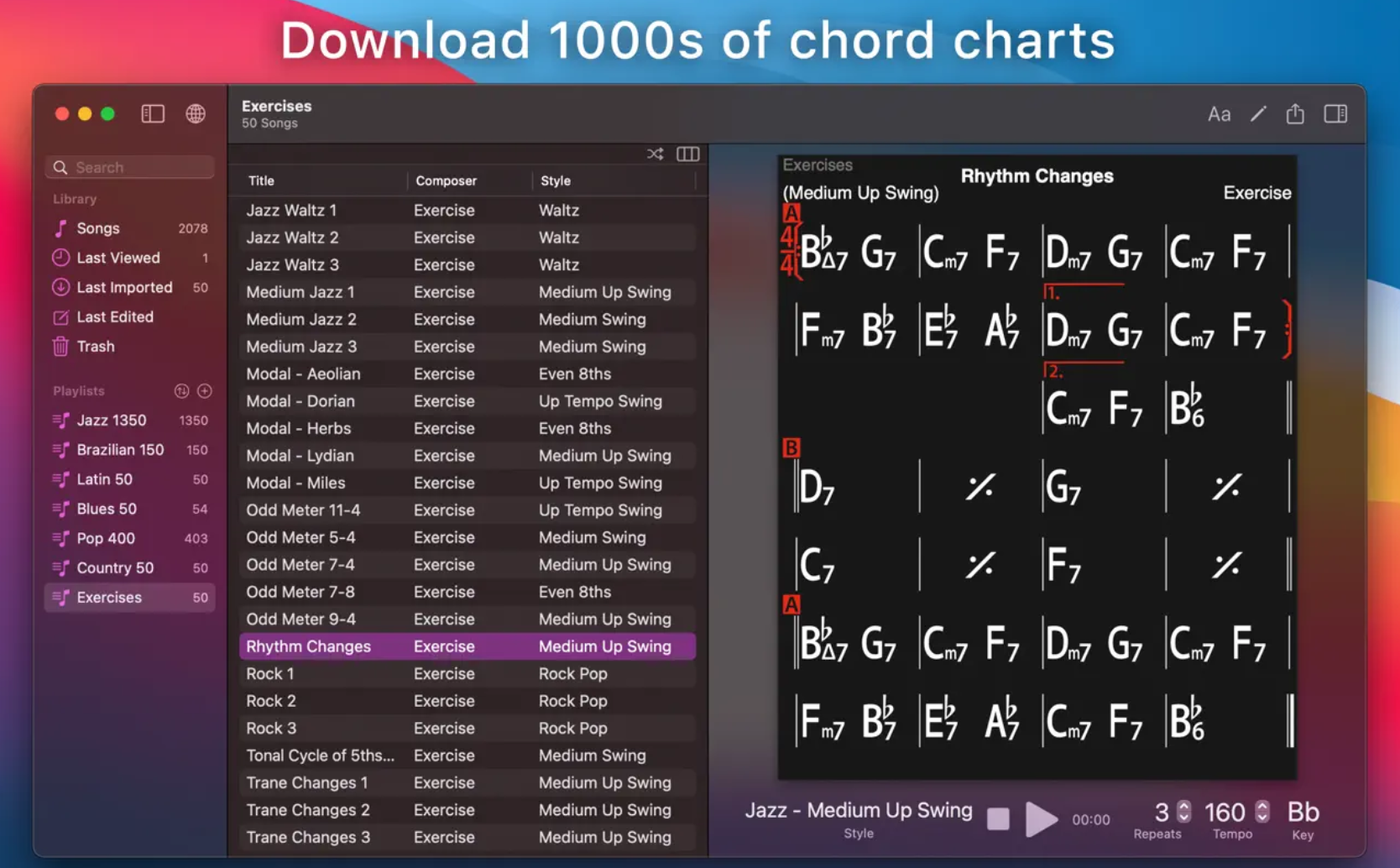Select the Rhythm Changes song row
The image size is (1400, 868).
coord(468,646)
